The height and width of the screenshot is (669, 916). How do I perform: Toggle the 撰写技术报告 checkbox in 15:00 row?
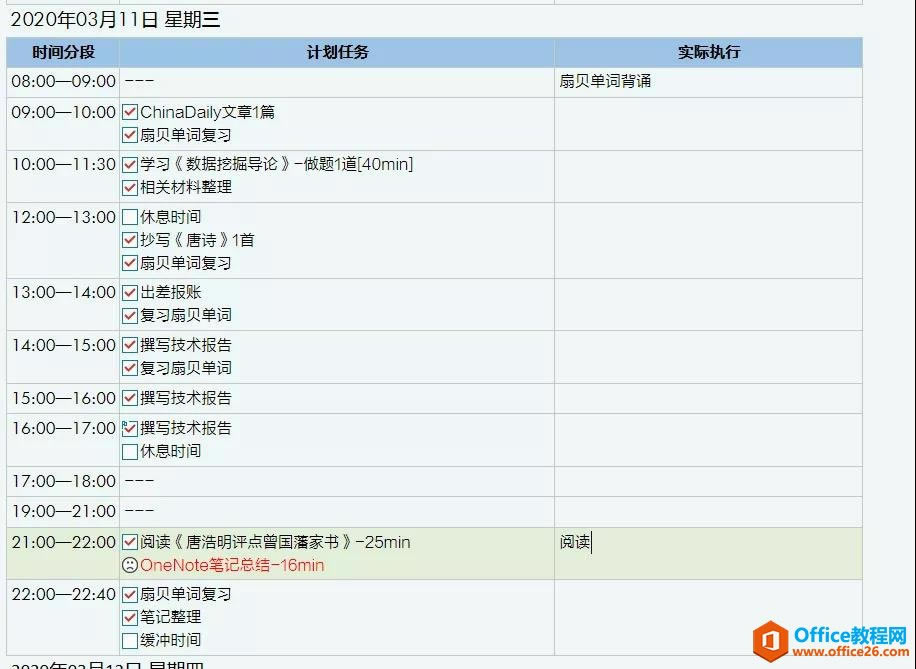coord(128,397)
